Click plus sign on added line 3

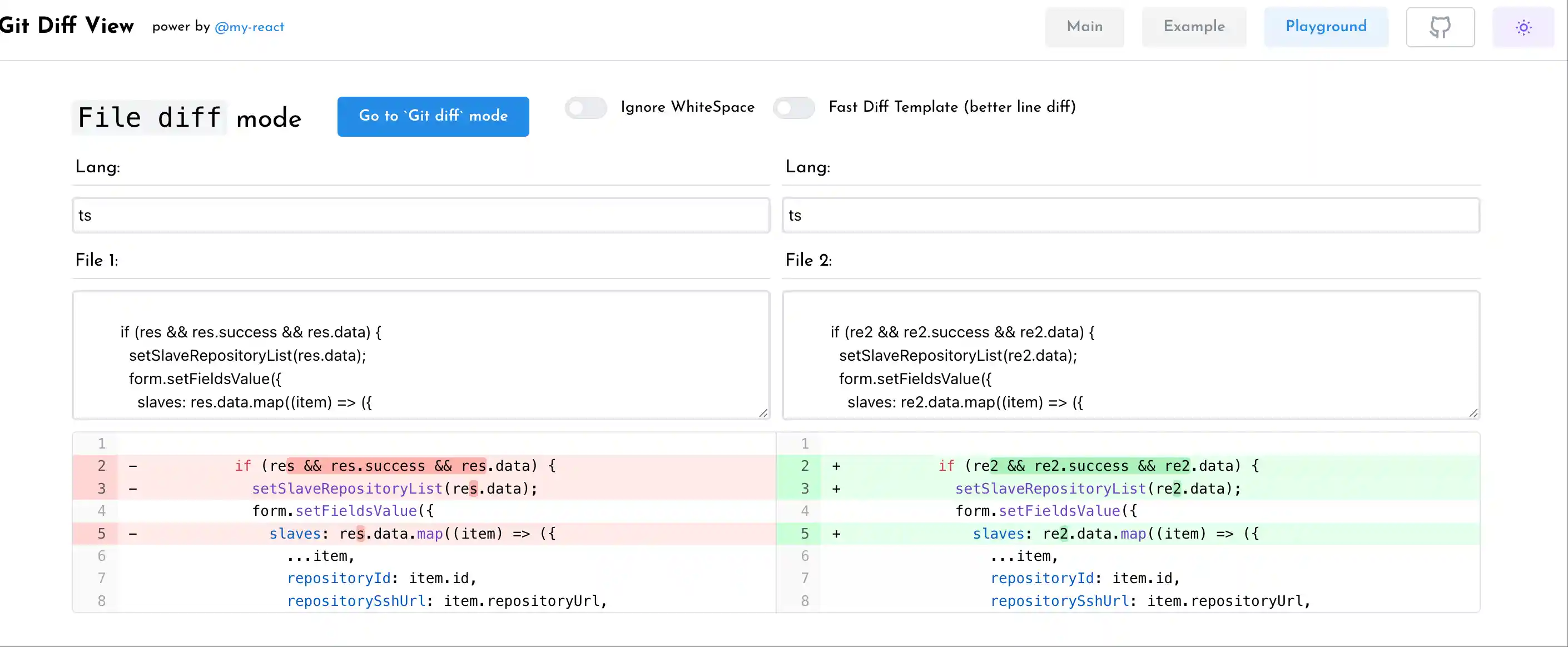(x=836, y=489)
